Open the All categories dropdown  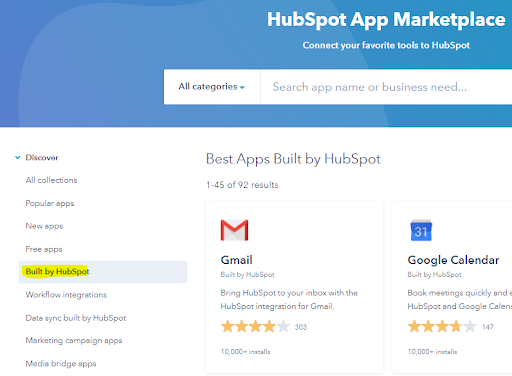click(x=212, y=87)
